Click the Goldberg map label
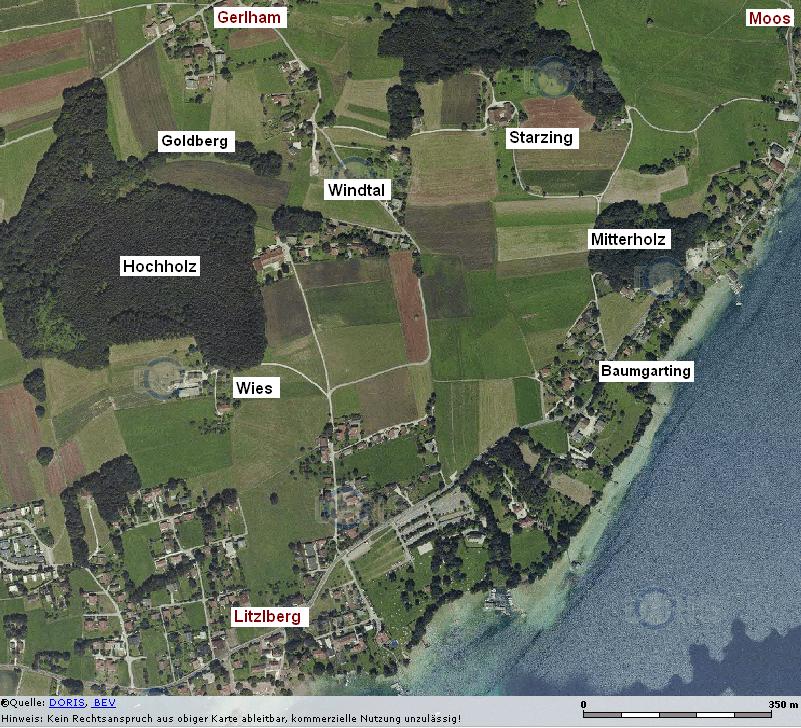Image resolution: width=801 pixels, height=728 pixels. pos(195,141)
